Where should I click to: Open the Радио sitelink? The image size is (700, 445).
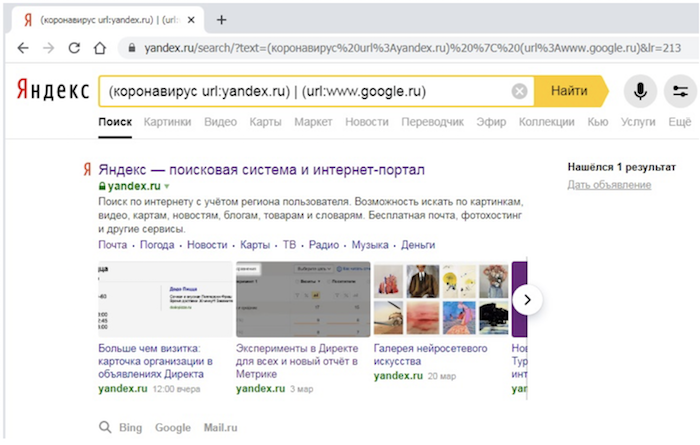pos(324,245)
